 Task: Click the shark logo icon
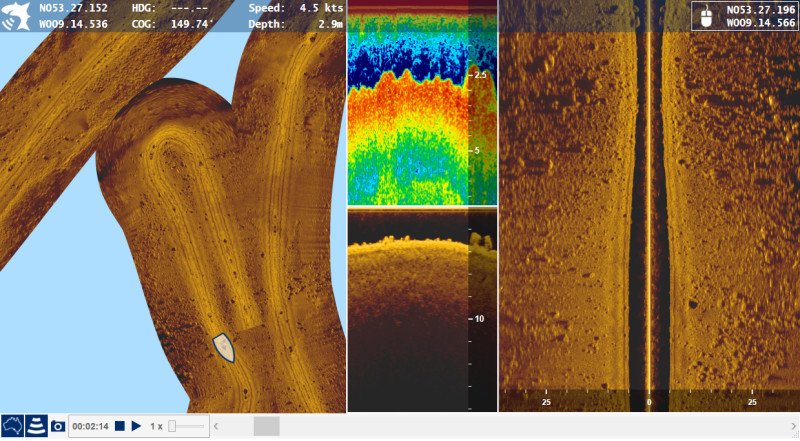pos(16,15)
